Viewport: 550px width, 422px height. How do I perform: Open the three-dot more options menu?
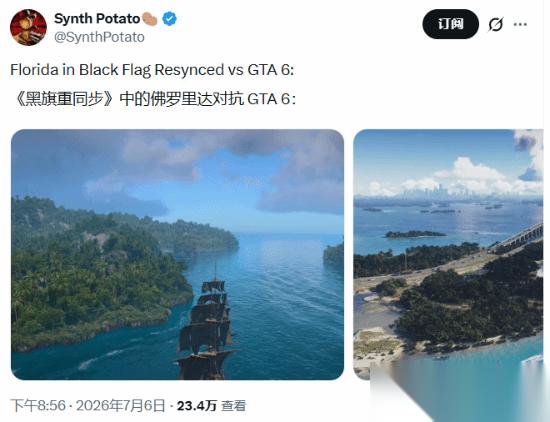[520, 24]
